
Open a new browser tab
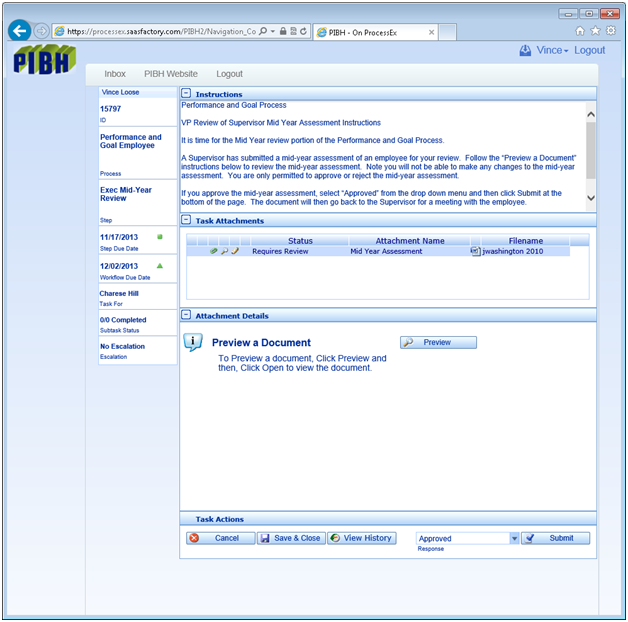[x=447, y=32]
